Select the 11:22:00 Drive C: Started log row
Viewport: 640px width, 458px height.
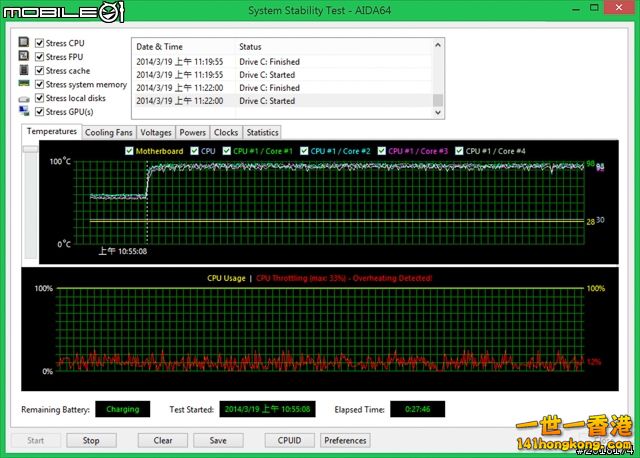click(x=283, y=101)
